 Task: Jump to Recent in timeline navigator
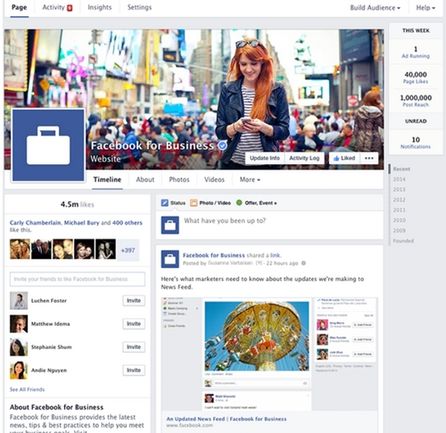(x=402, y=169)
